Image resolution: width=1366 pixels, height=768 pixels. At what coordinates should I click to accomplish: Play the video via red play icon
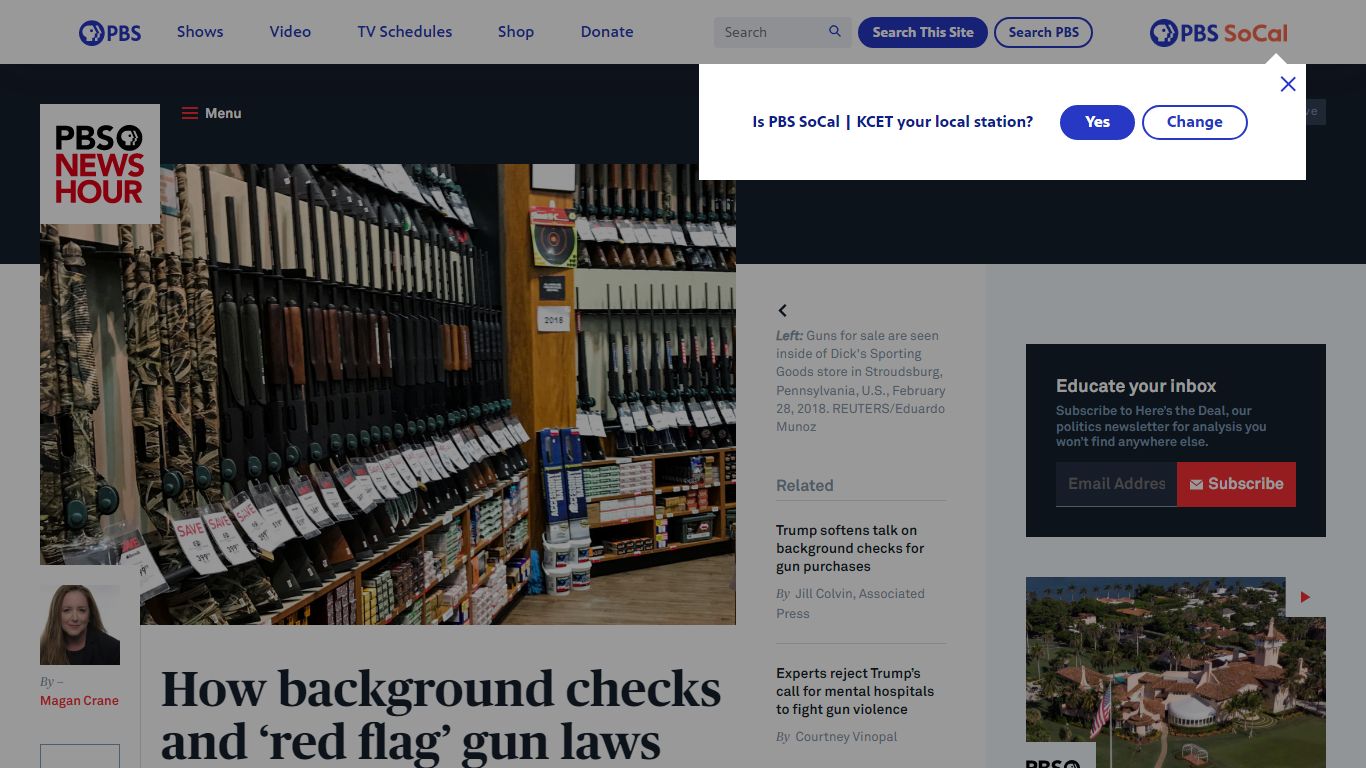1305,597
